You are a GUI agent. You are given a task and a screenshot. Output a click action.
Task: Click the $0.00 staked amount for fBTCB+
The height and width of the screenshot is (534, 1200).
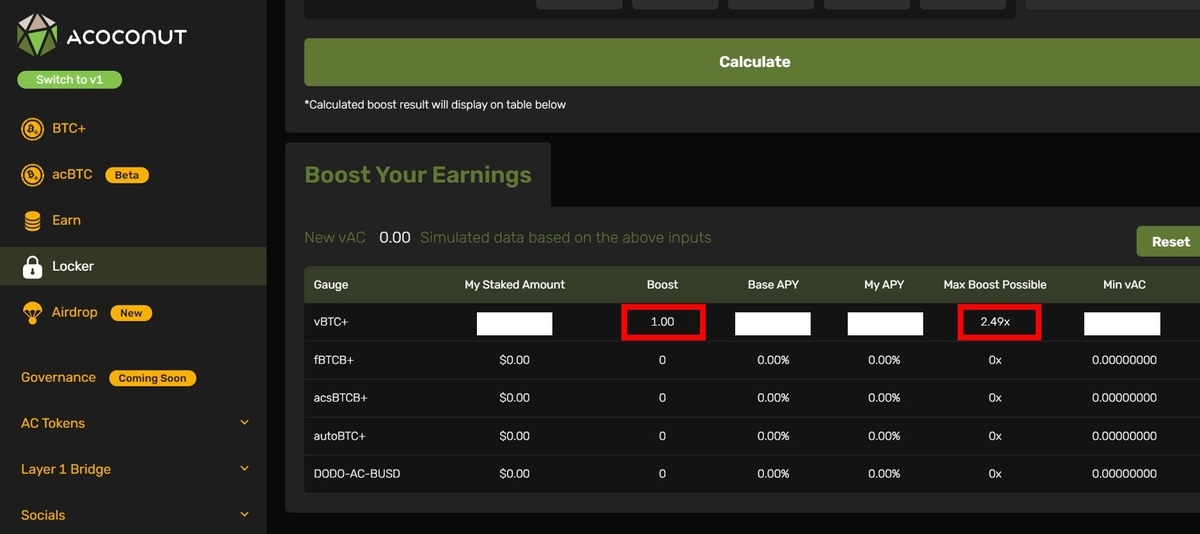click(515, 360)
